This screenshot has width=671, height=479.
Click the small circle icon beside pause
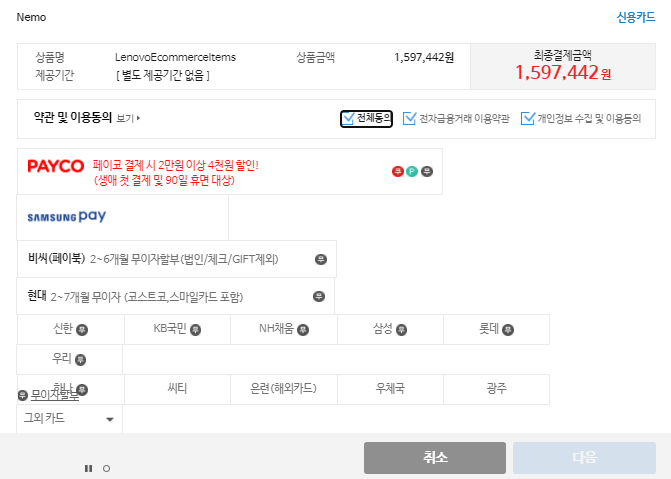pos(107,469)
